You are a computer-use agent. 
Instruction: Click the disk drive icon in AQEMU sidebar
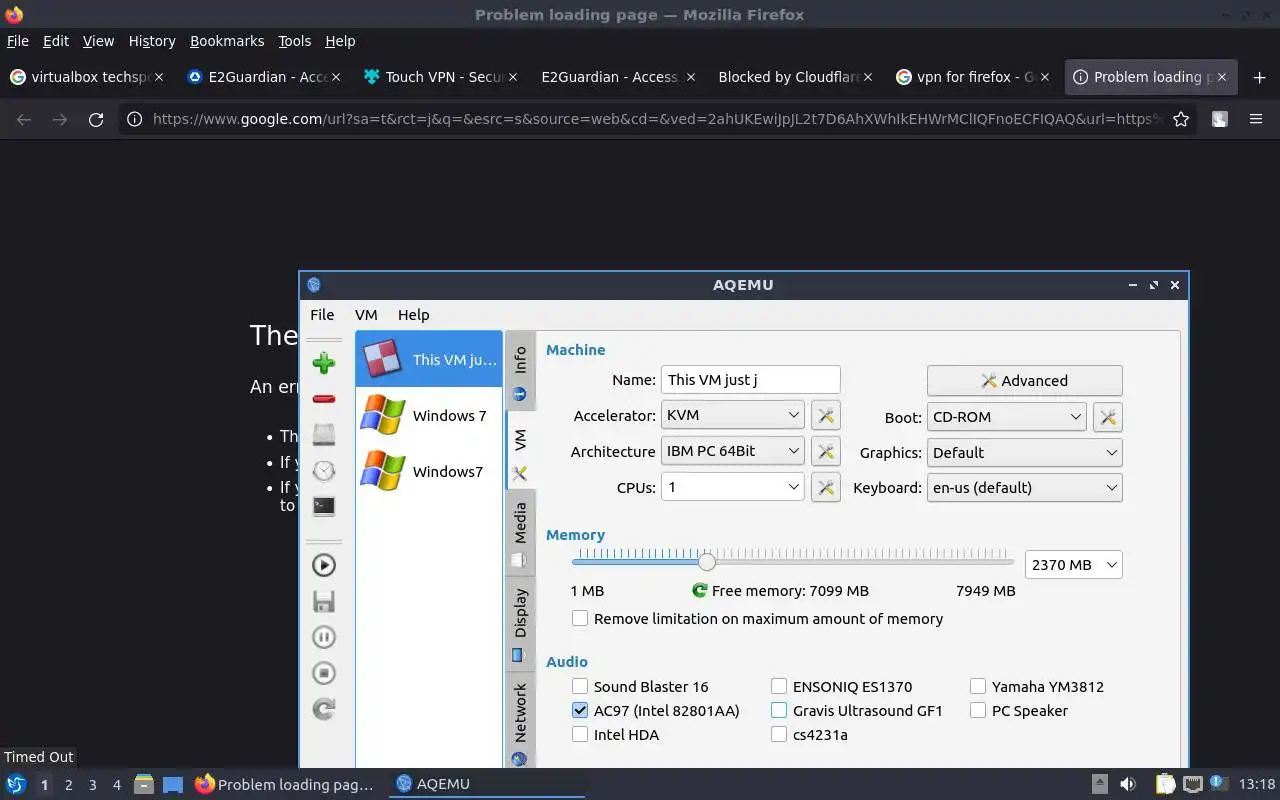[323, 434]
